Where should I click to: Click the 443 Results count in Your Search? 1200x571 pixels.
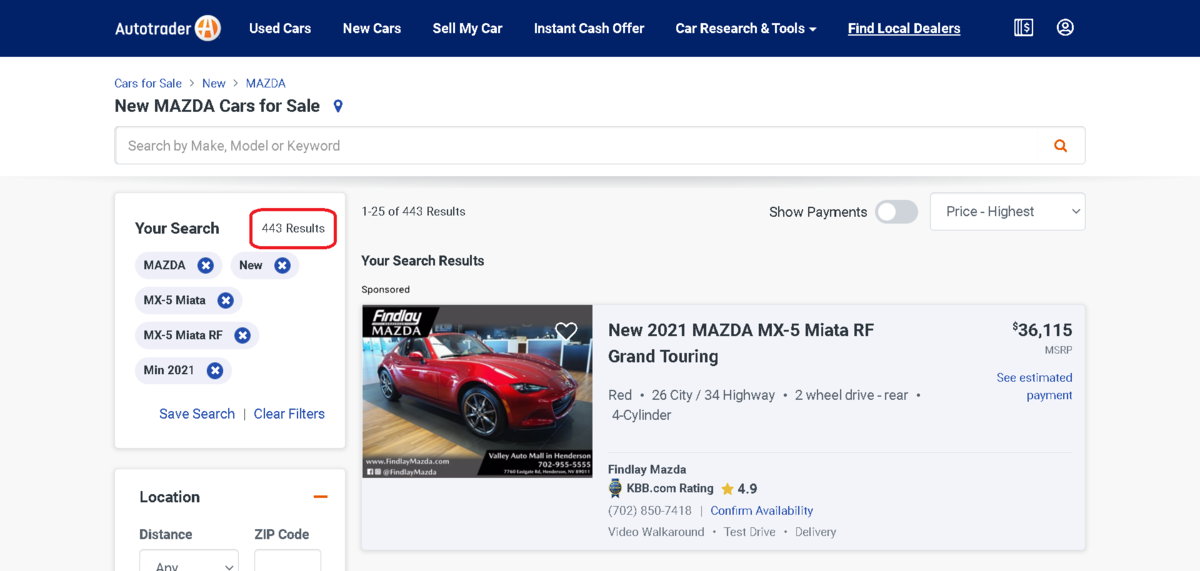coord(293,228)
